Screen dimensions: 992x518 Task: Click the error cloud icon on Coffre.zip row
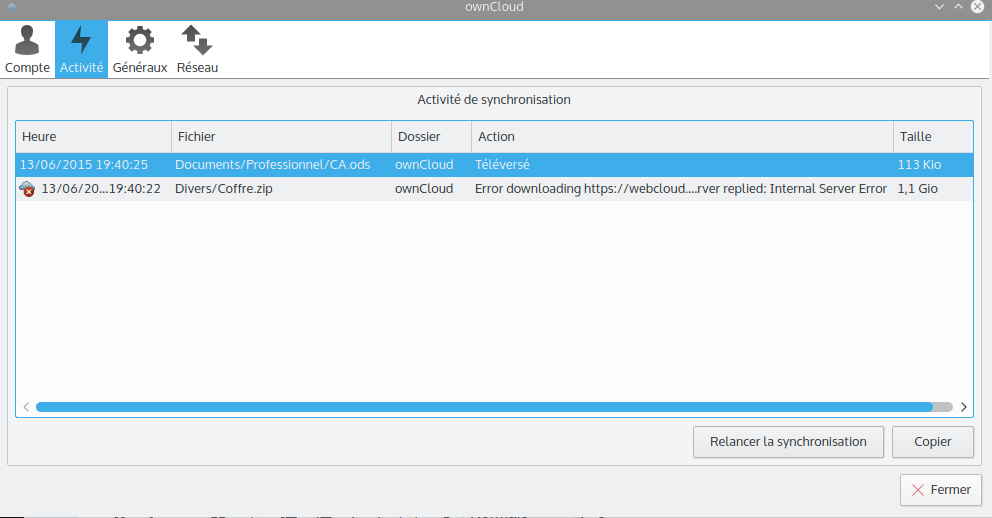point(28,189)
